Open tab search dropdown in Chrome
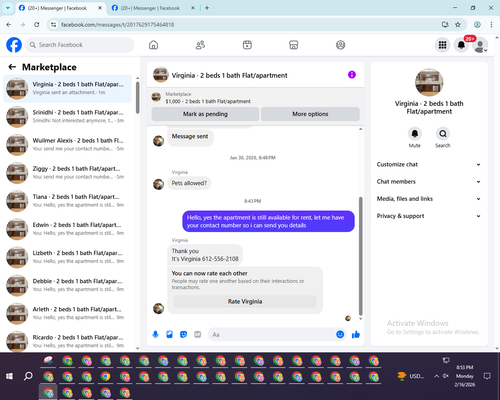500x400 pixels. [x=8, y=8]
